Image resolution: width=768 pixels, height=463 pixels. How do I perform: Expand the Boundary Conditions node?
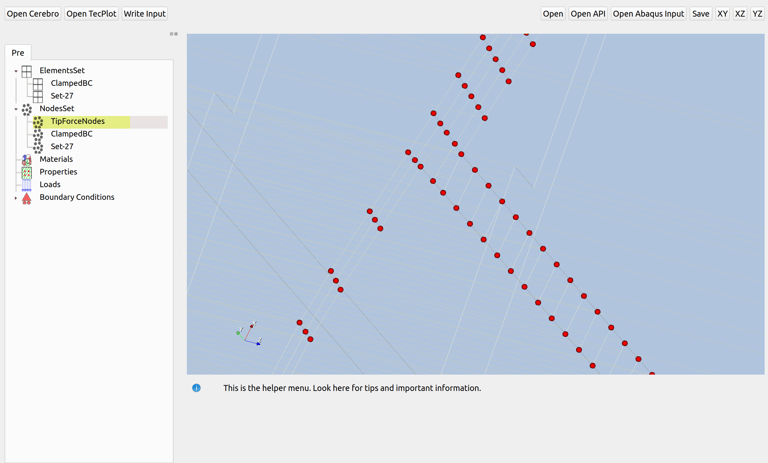(16, 198)
